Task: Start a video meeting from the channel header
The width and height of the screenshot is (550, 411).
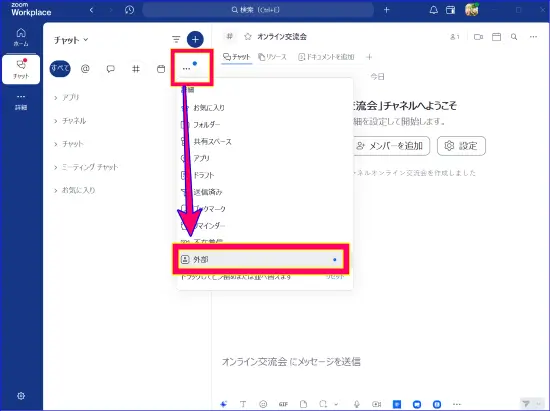Action: coord(478,37)
